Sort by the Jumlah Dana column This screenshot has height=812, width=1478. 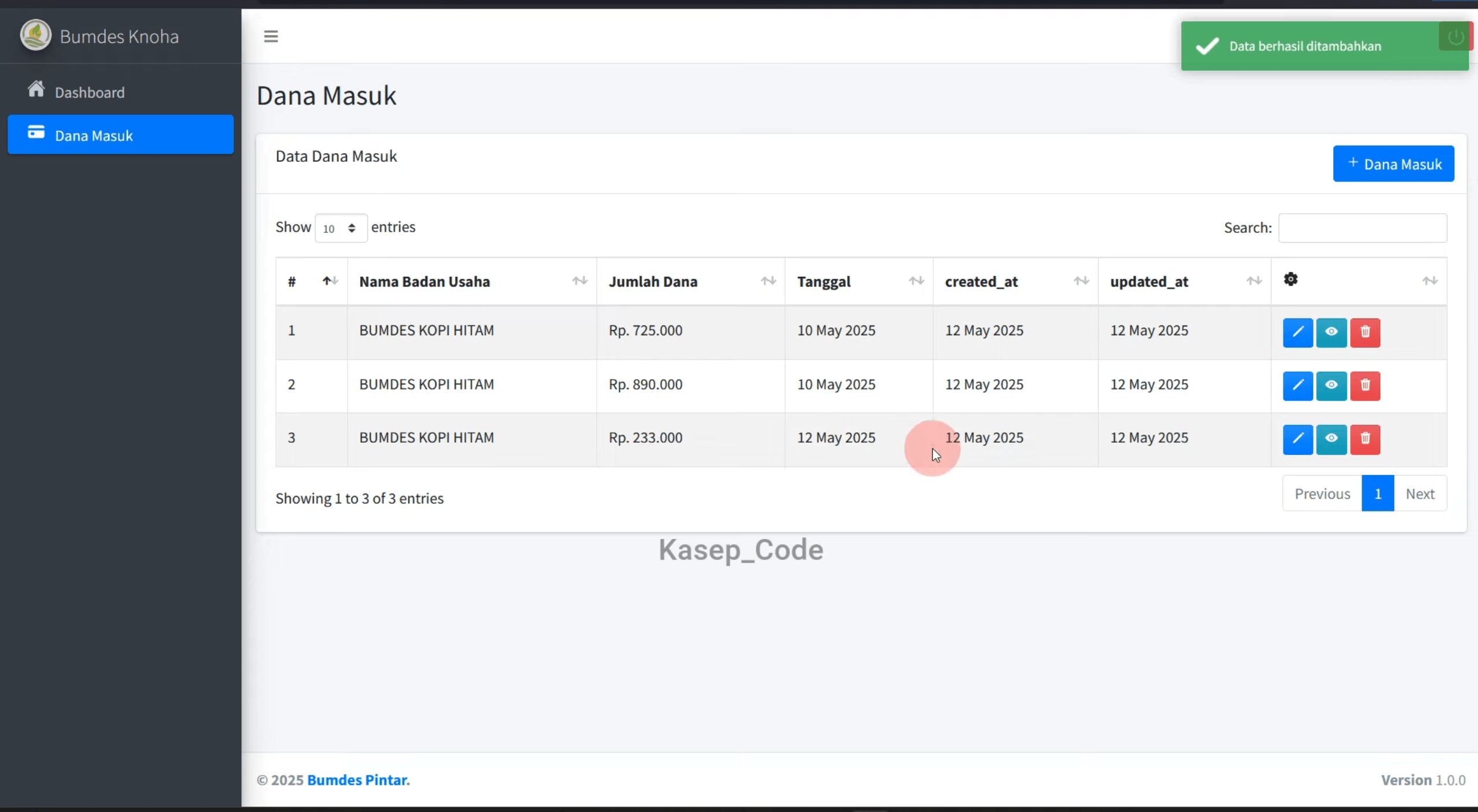[x=691, y=281]
